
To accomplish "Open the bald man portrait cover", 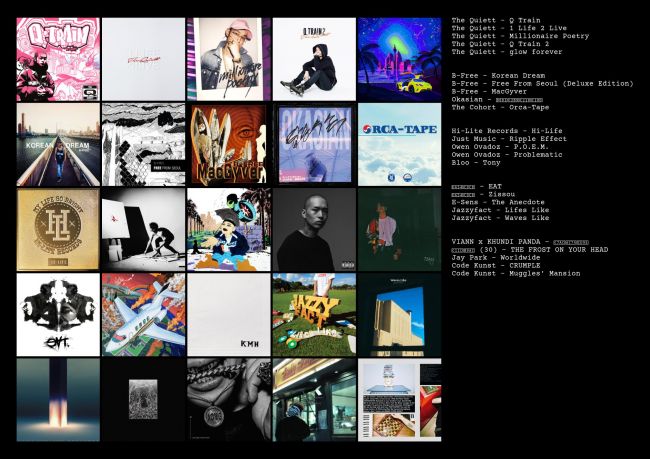I will point(314,230).
